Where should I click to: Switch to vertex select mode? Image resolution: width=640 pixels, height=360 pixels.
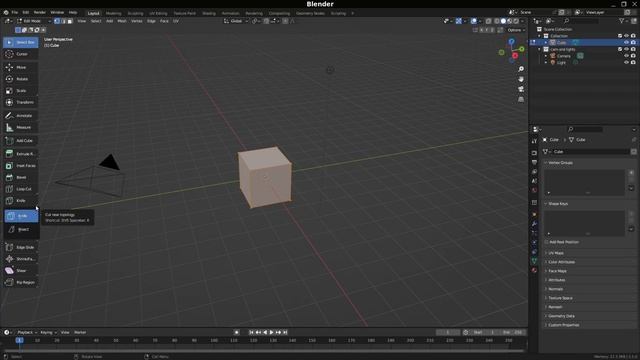[57, 21]
